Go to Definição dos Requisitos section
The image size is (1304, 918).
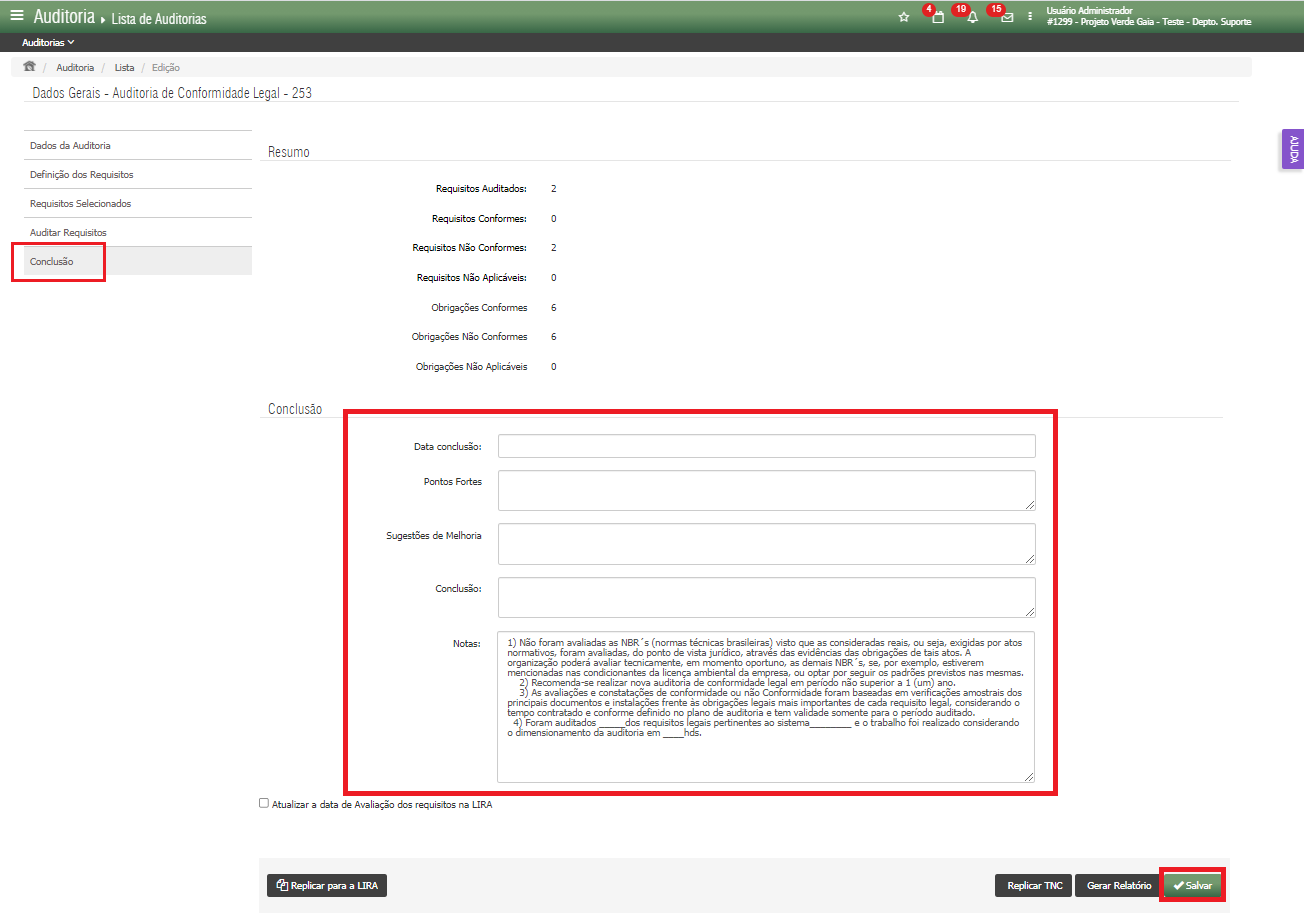click(x=82, y=175)
